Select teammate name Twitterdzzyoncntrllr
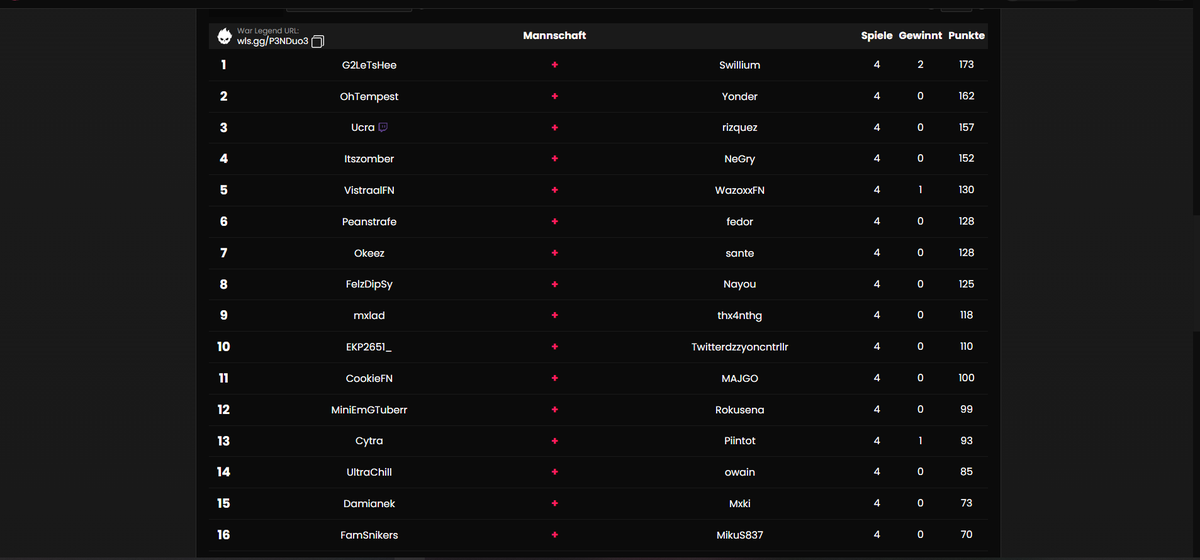This screenshot has height=560, width=1200. click(740, 347)
